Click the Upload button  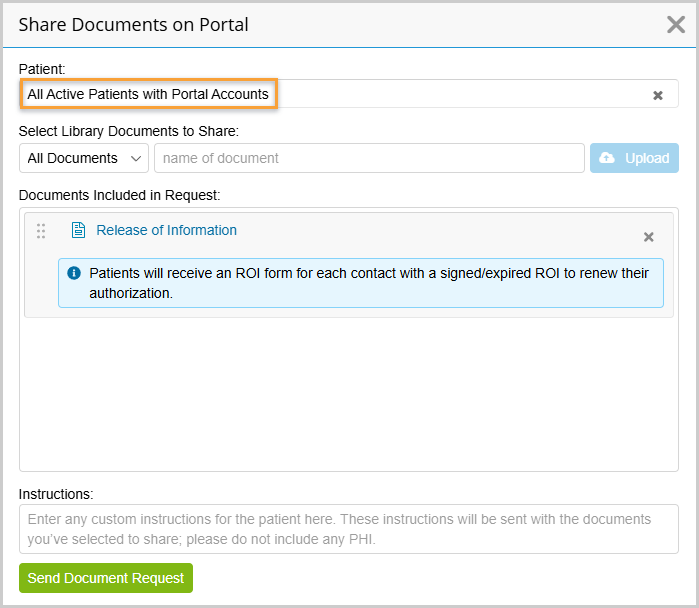pos(634,158)
